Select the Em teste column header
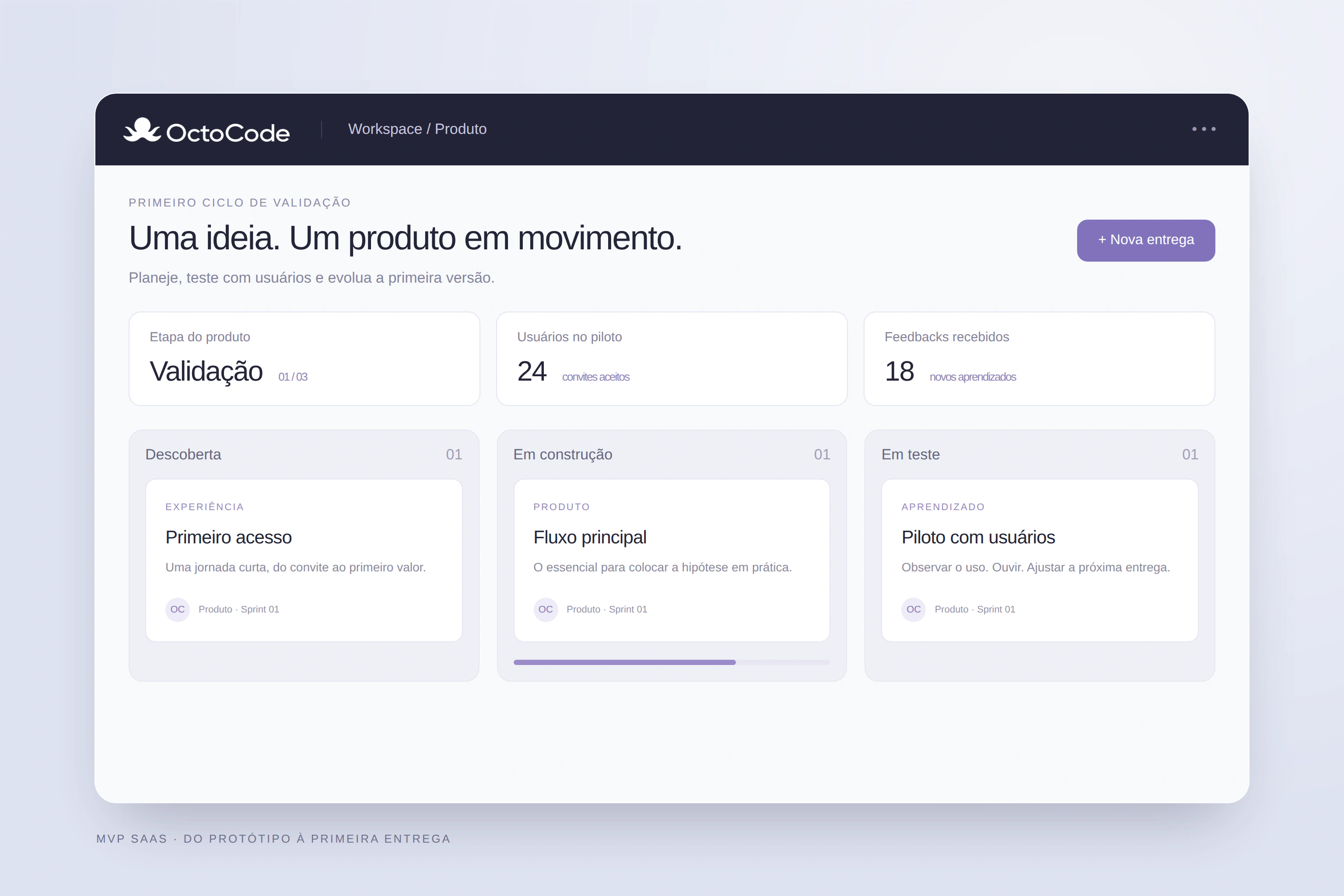1344x896 pixels. [x=910, y=454]
